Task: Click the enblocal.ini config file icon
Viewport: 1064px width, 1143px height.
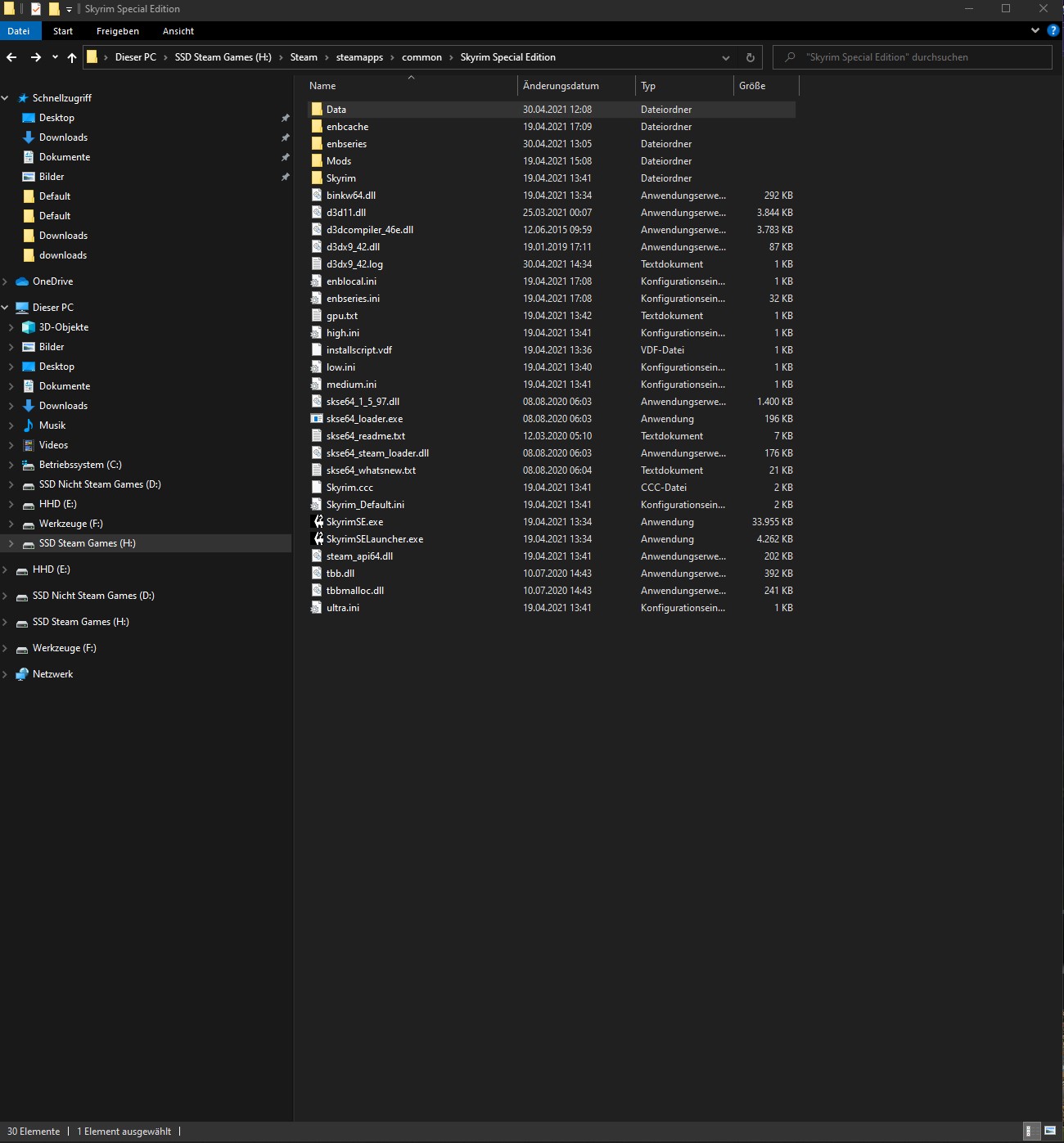Action: click(x=317, y=281)
